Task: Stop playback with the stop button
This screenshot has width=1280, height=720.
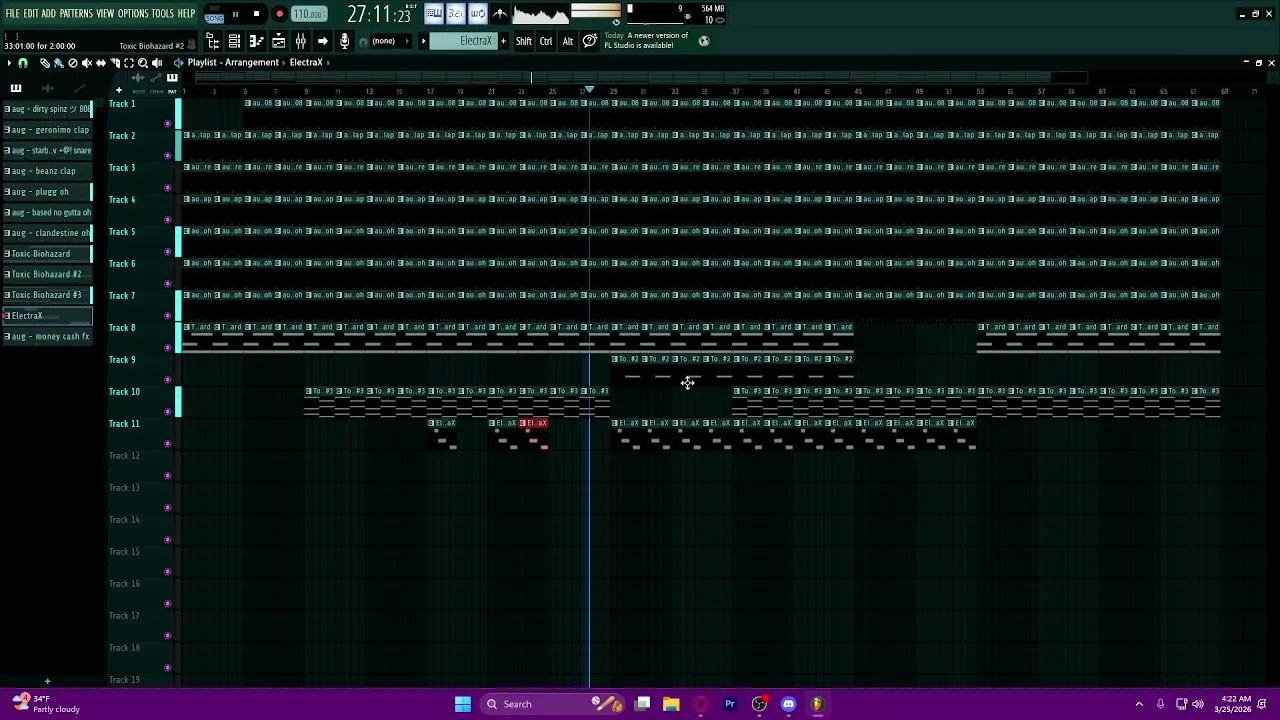Action: (256, 14)
